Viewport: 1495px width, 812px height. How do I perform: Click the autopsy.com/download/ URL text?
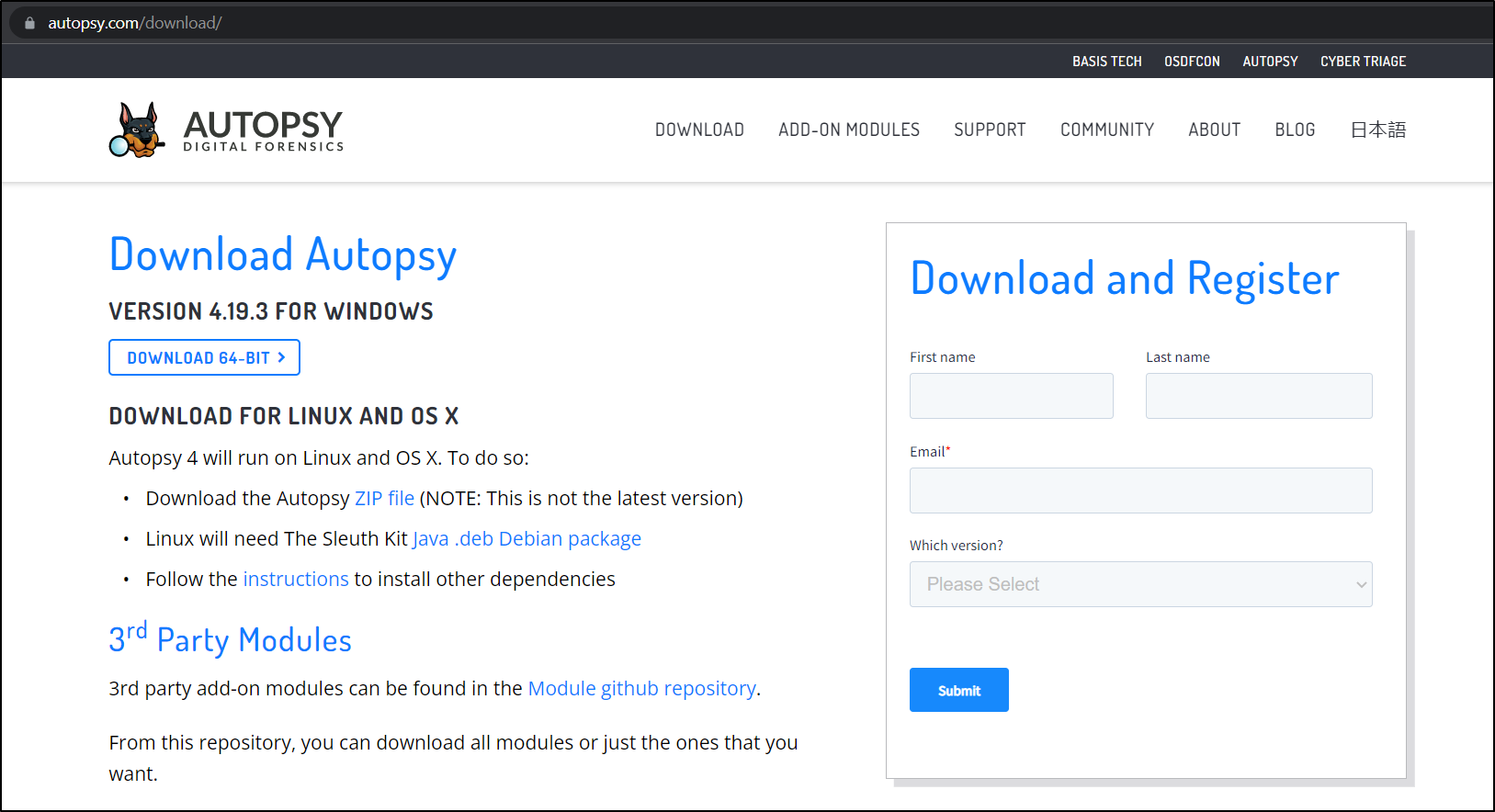(x=135, y=23)
